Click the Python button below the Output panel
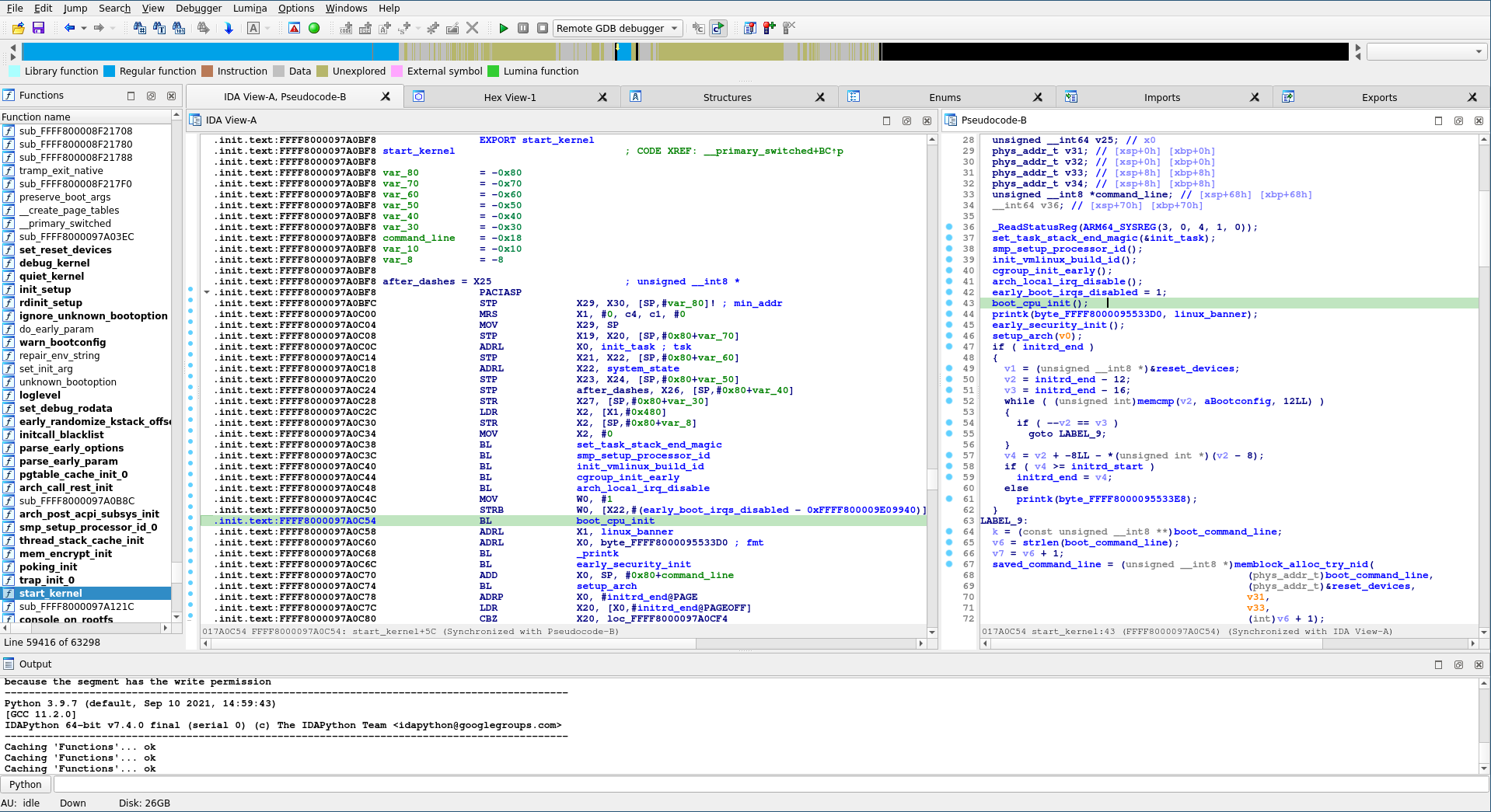The width and height of the screenshot is (1491, 812). (26, 784)
